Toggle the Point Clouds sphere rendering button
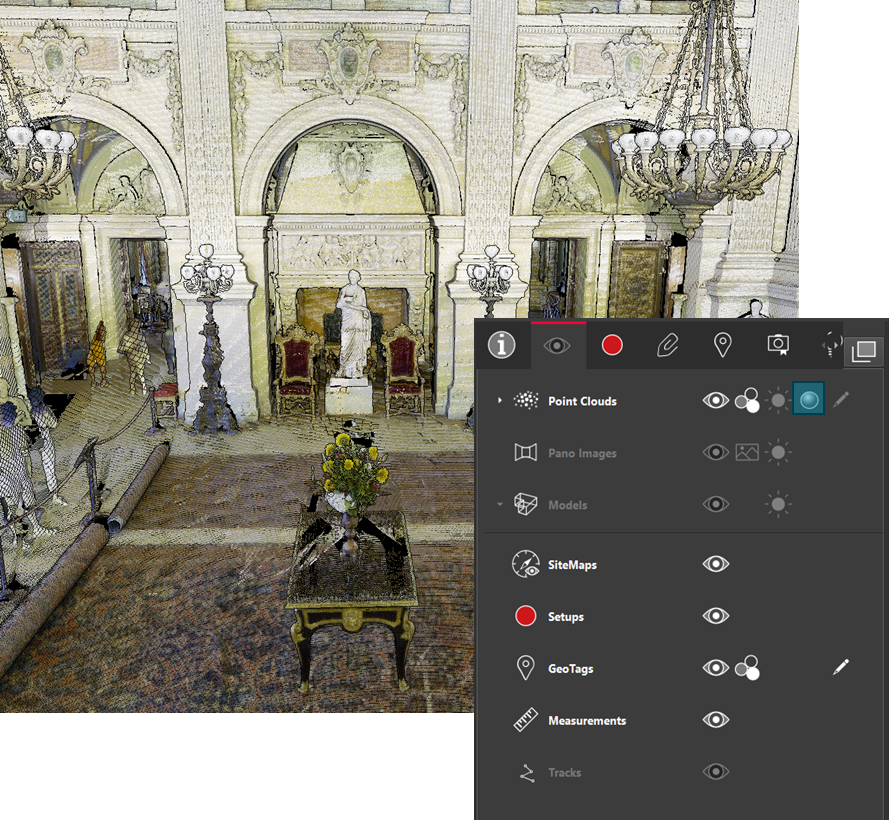Screen dimensions: 889x820 click(809, 400)
